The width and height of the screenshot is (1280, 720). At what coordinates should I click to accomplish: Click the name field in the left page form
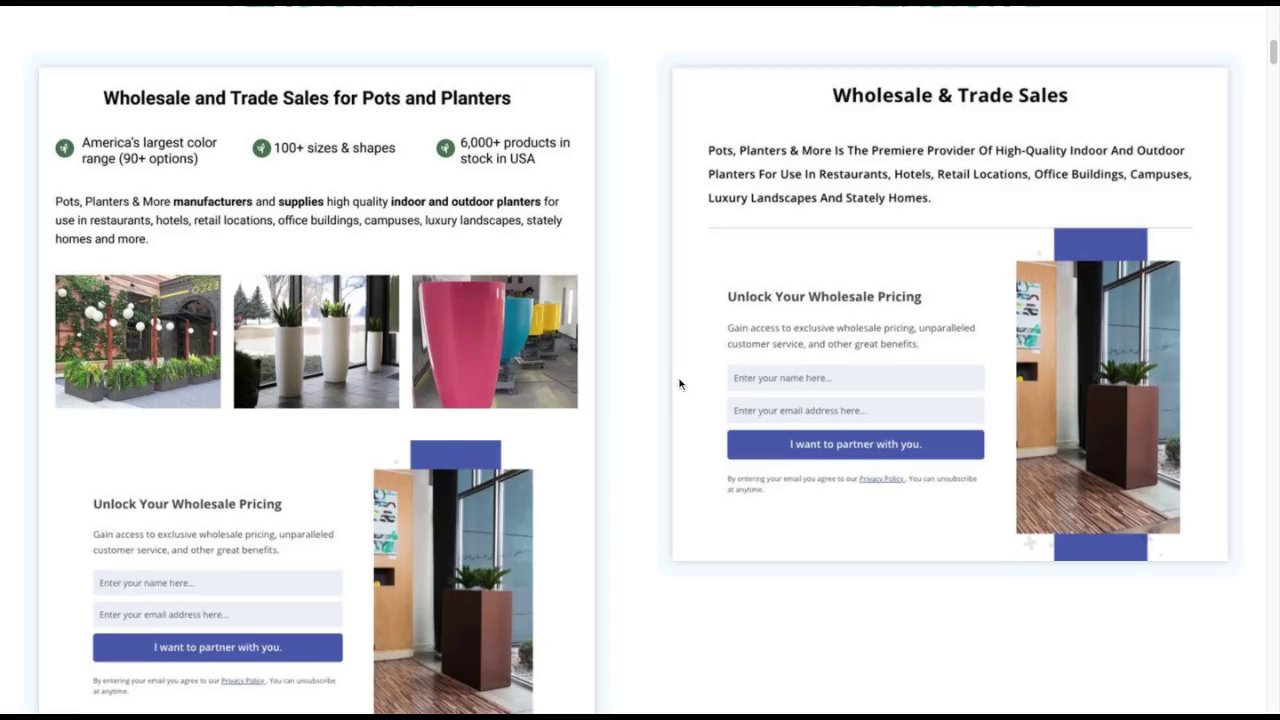coord(218,583)
